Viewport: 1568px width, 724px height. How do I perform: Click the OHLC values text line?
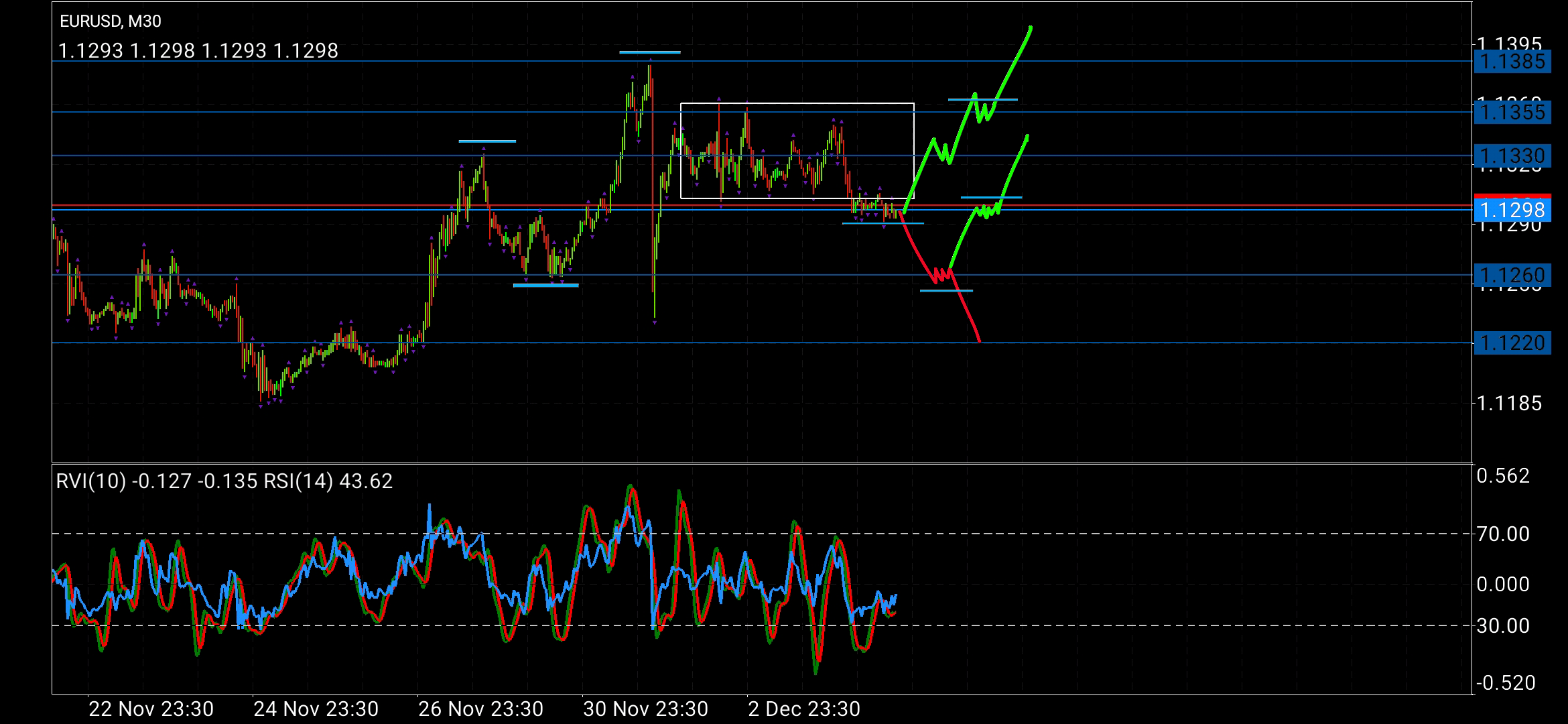198,51
